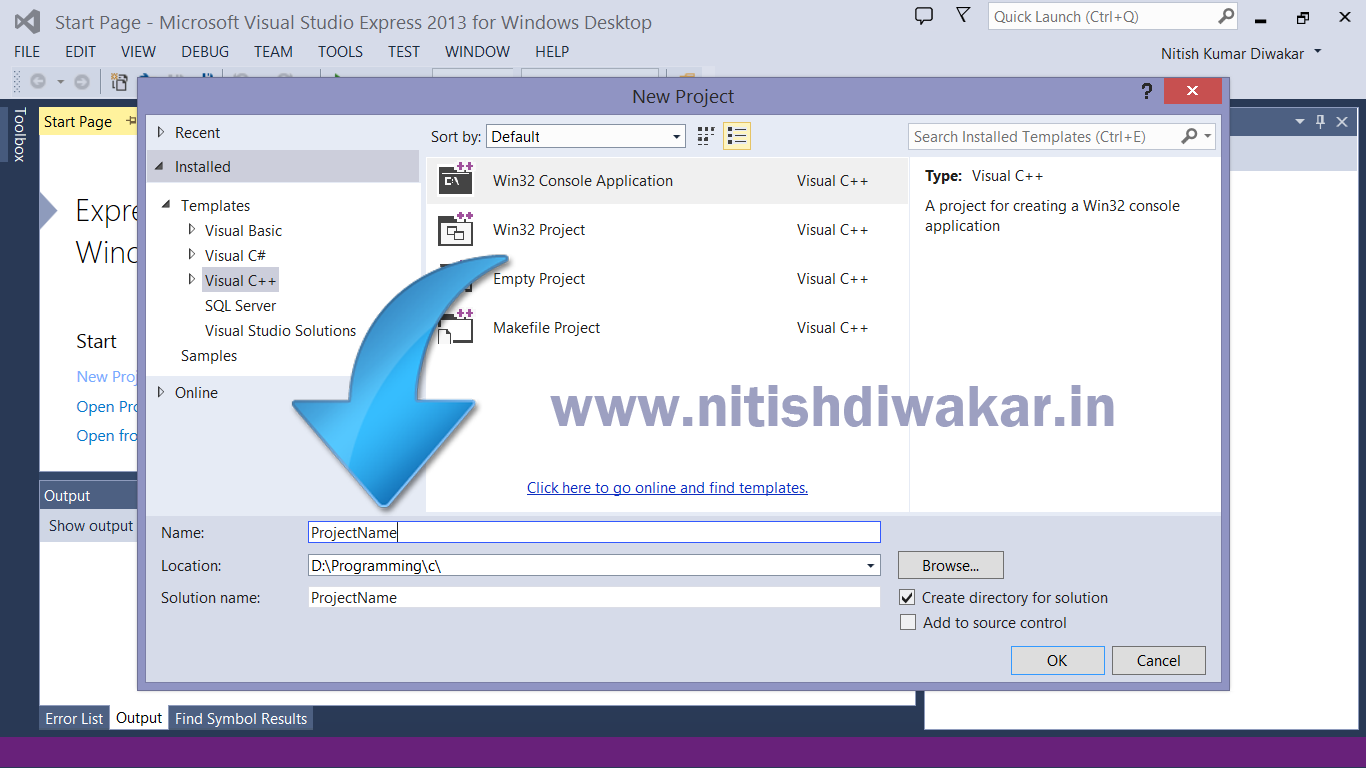Switch templates to small icons view
Viewport: 1366px width, 768px height.
click(x=706, y=136)
